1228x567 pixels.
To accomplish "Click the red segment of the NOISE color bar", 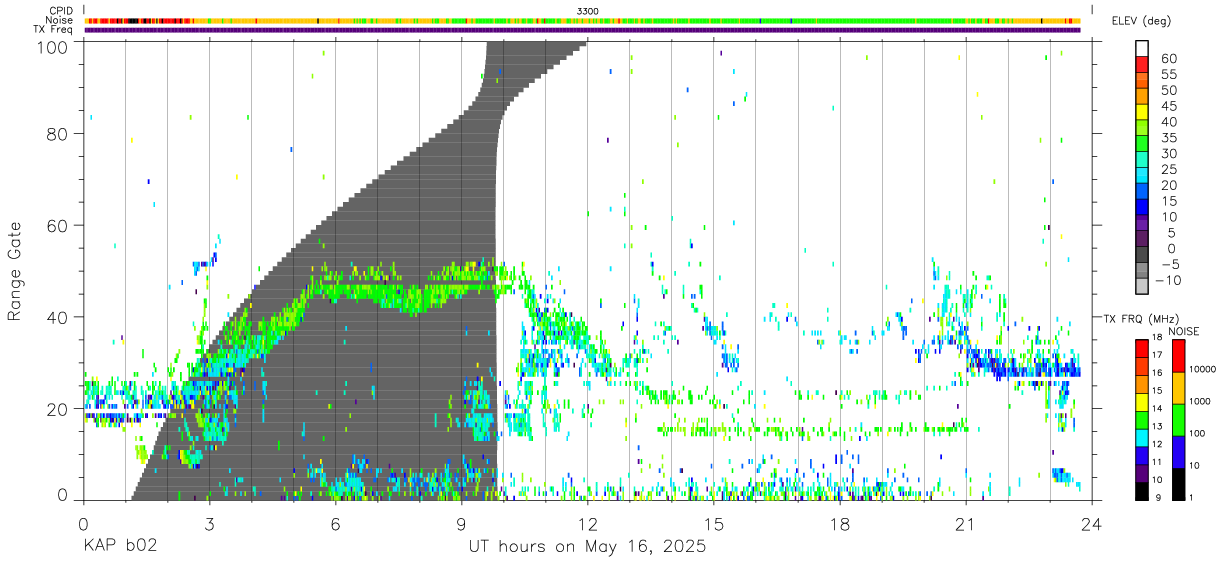I will (1179, 355).
